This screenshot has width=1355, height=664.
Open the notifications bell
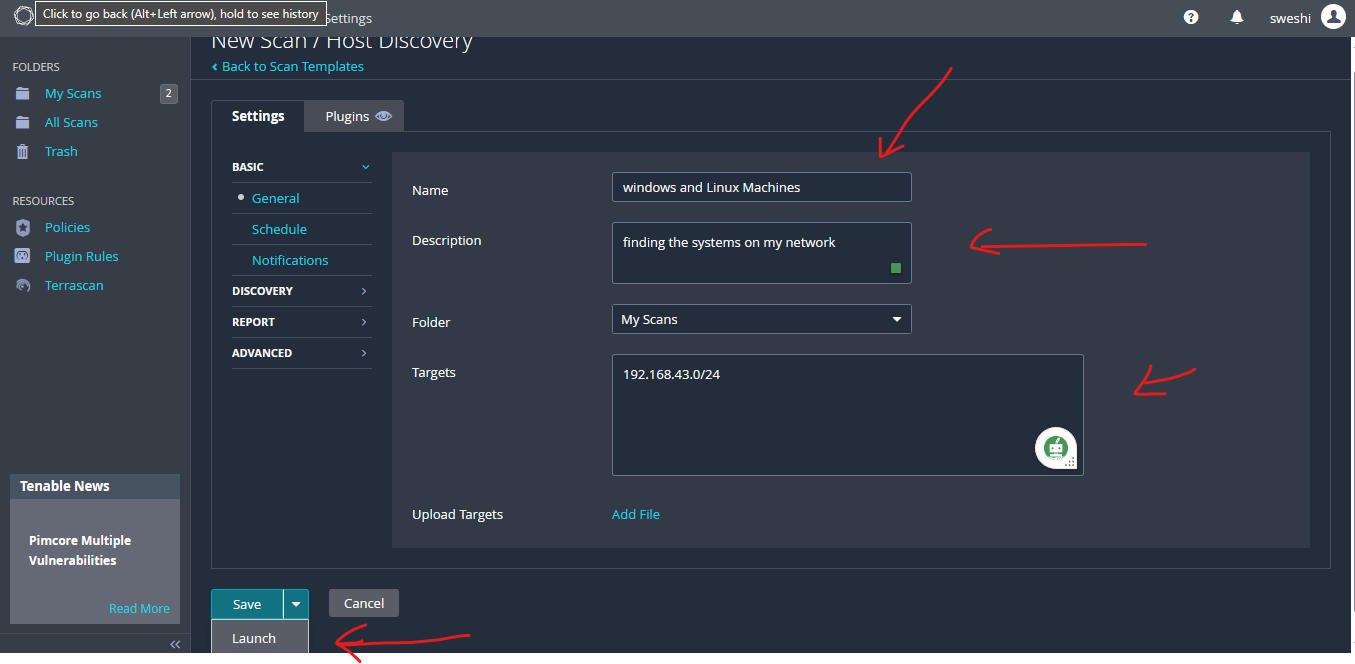coord(1237,17)
